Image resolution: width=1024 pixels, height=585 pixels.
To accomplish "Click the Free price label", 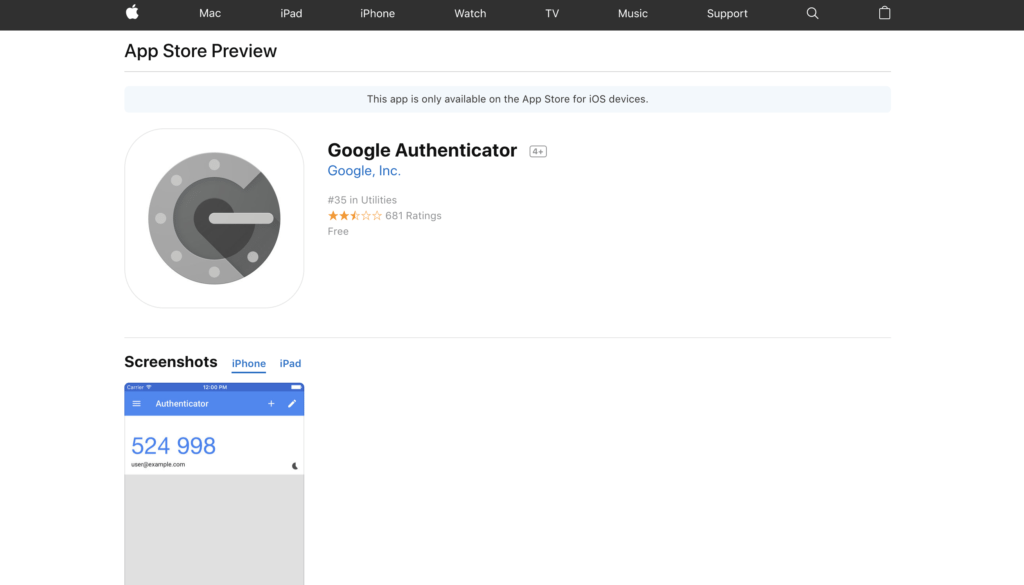I will (338, 231).
